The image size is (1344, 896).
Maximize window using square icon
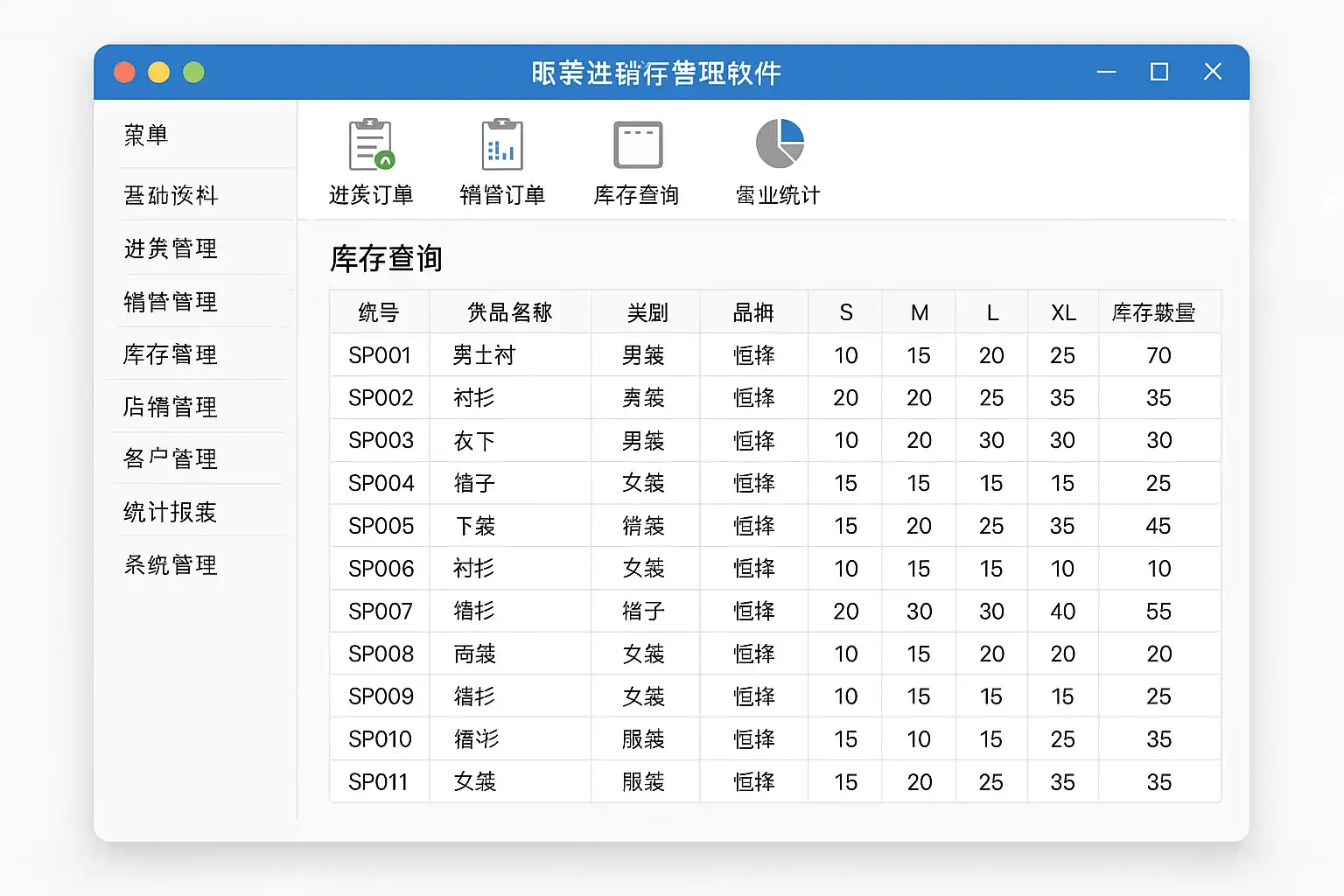click(1158, 72)
